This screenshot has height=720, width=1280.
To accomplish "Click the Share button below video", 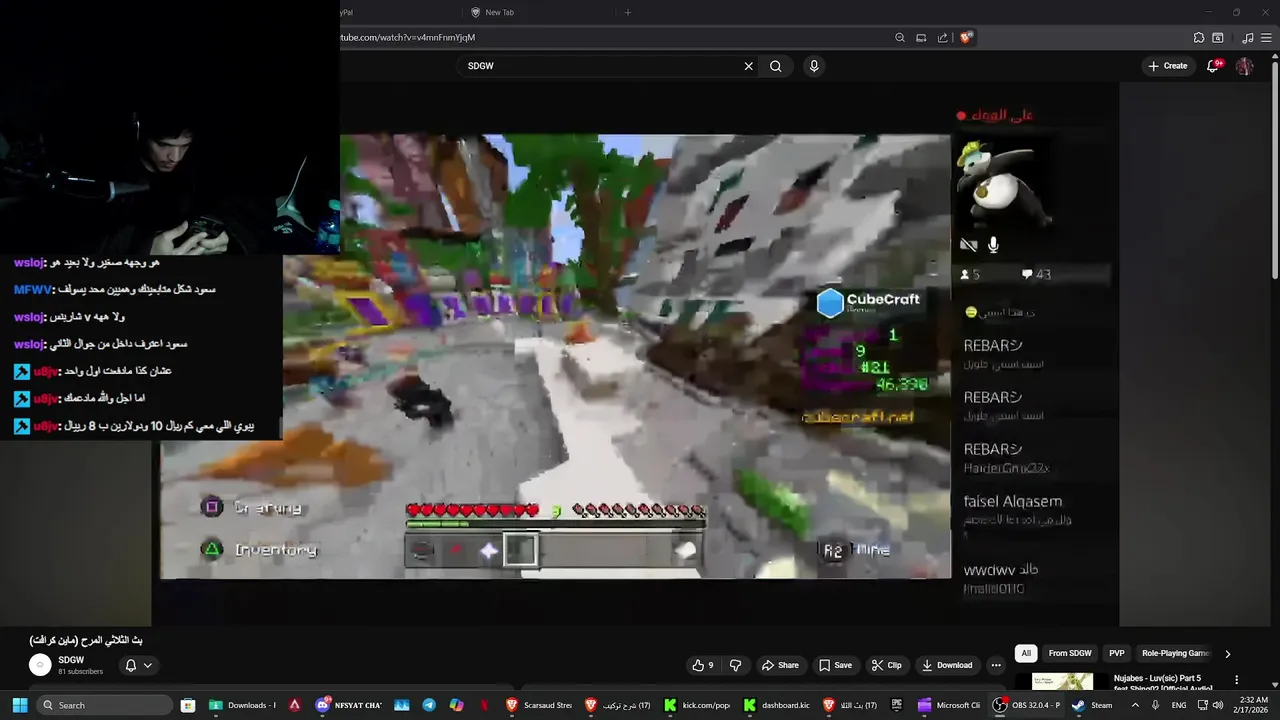I will [780, 665].
